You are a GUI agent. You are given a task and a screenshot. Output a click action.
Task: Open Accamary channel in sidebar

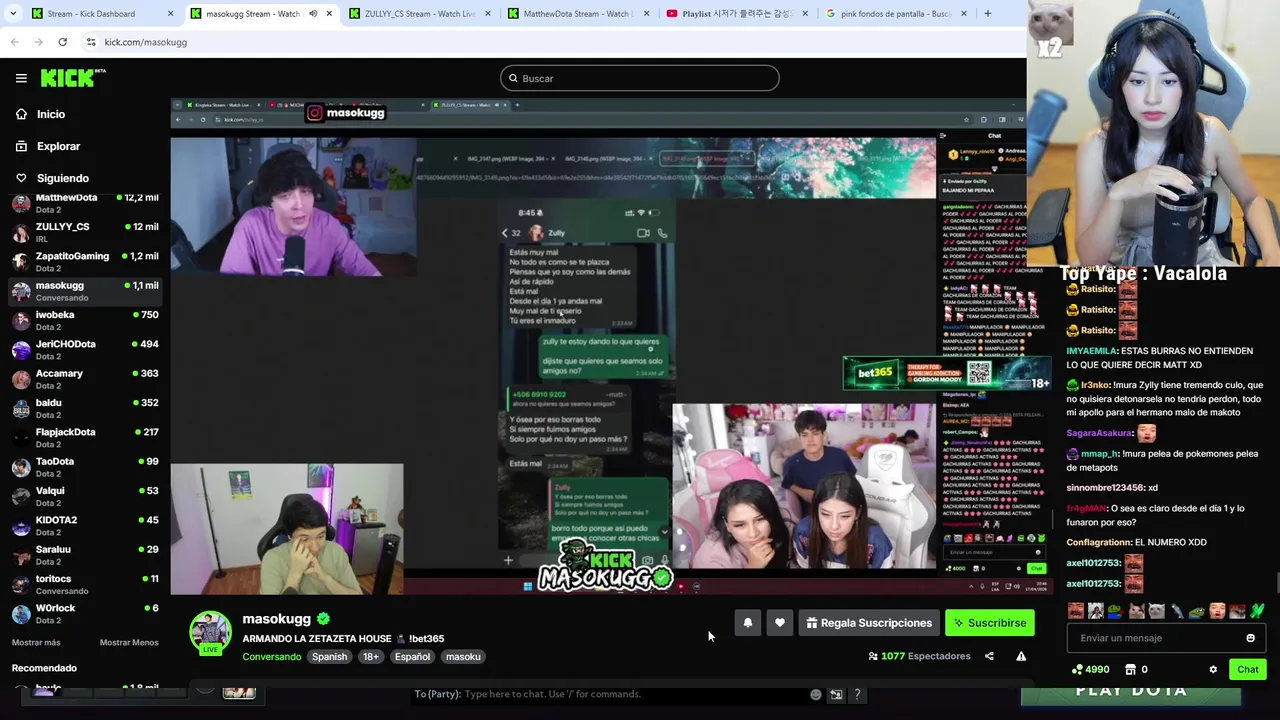click(85, 379)
